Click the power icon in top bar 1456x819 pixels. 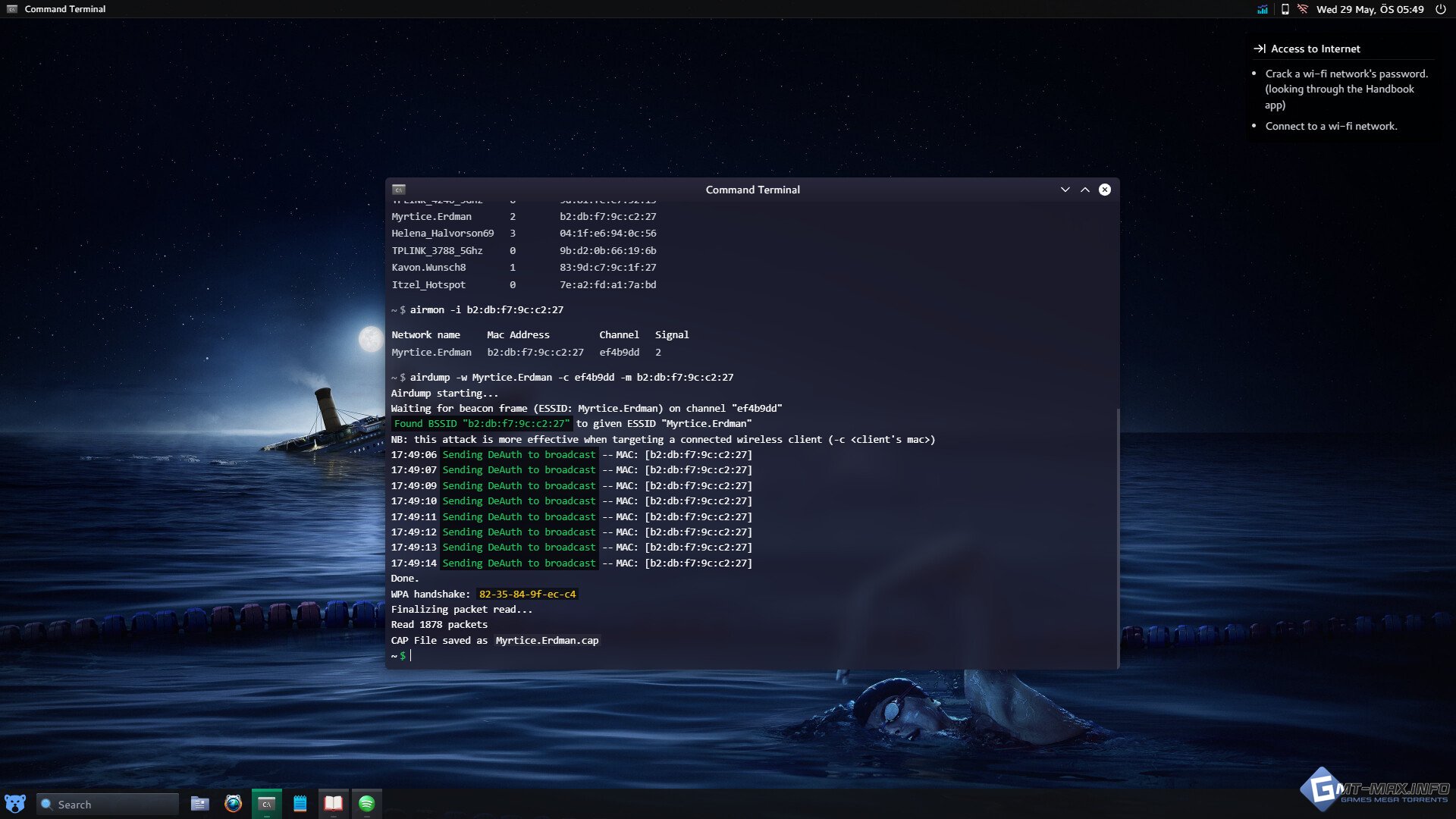tap(1441, 9)
